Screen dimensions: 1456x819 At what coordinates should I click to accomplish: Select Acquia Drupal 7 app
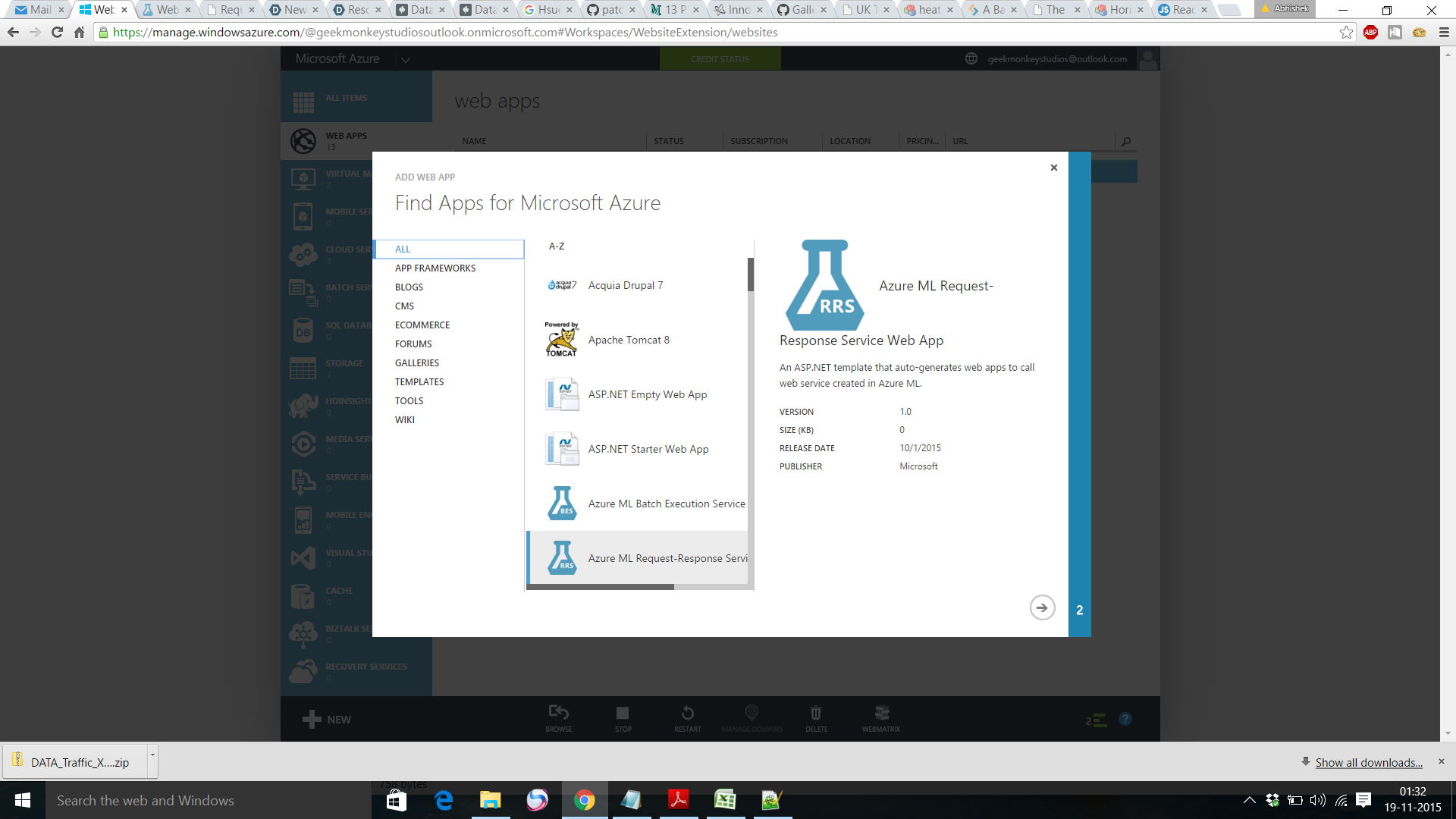click(625, 286)
